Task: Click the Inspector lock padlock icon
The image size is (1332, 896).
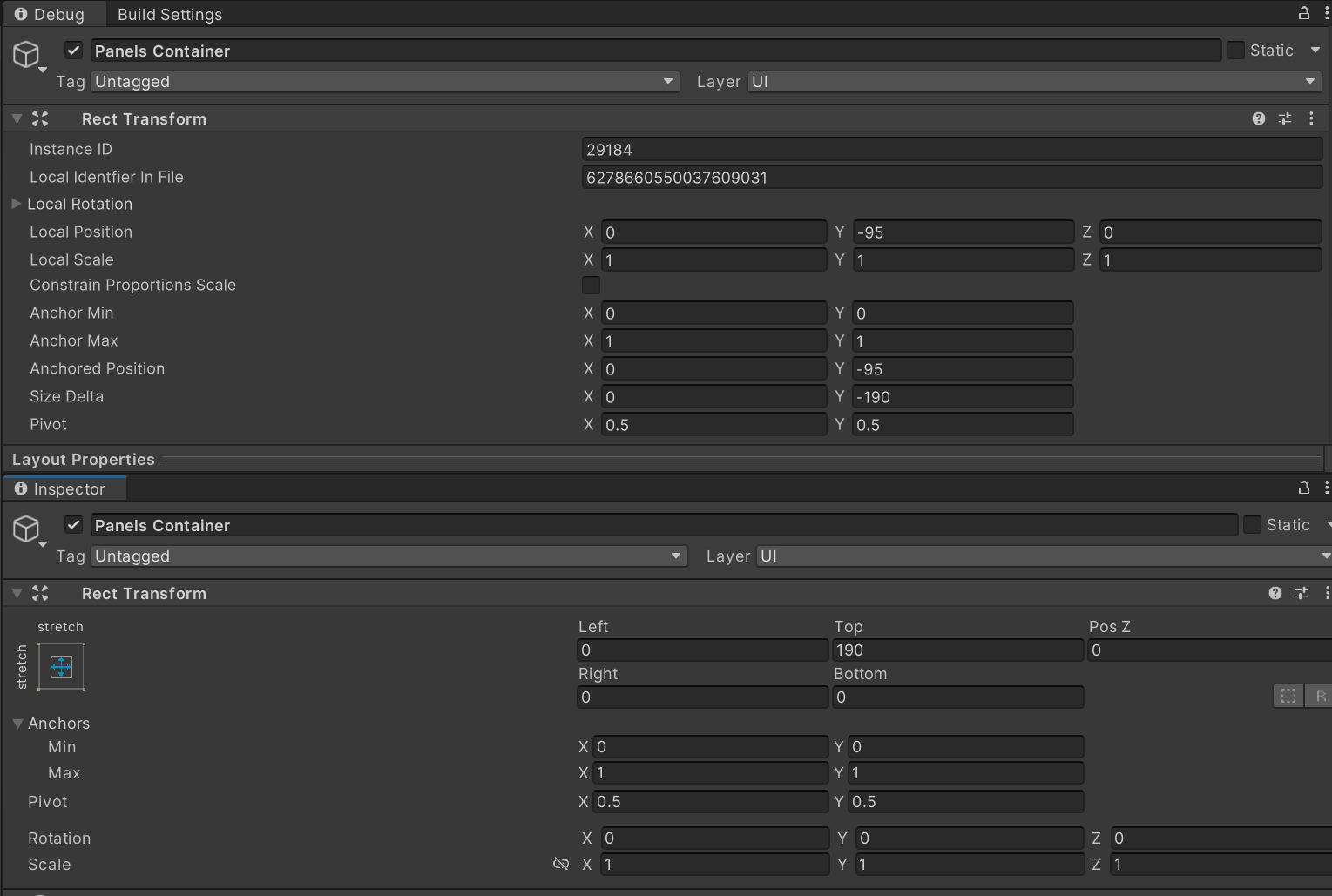Action: pyautogui.click(x=1303, y=488)
